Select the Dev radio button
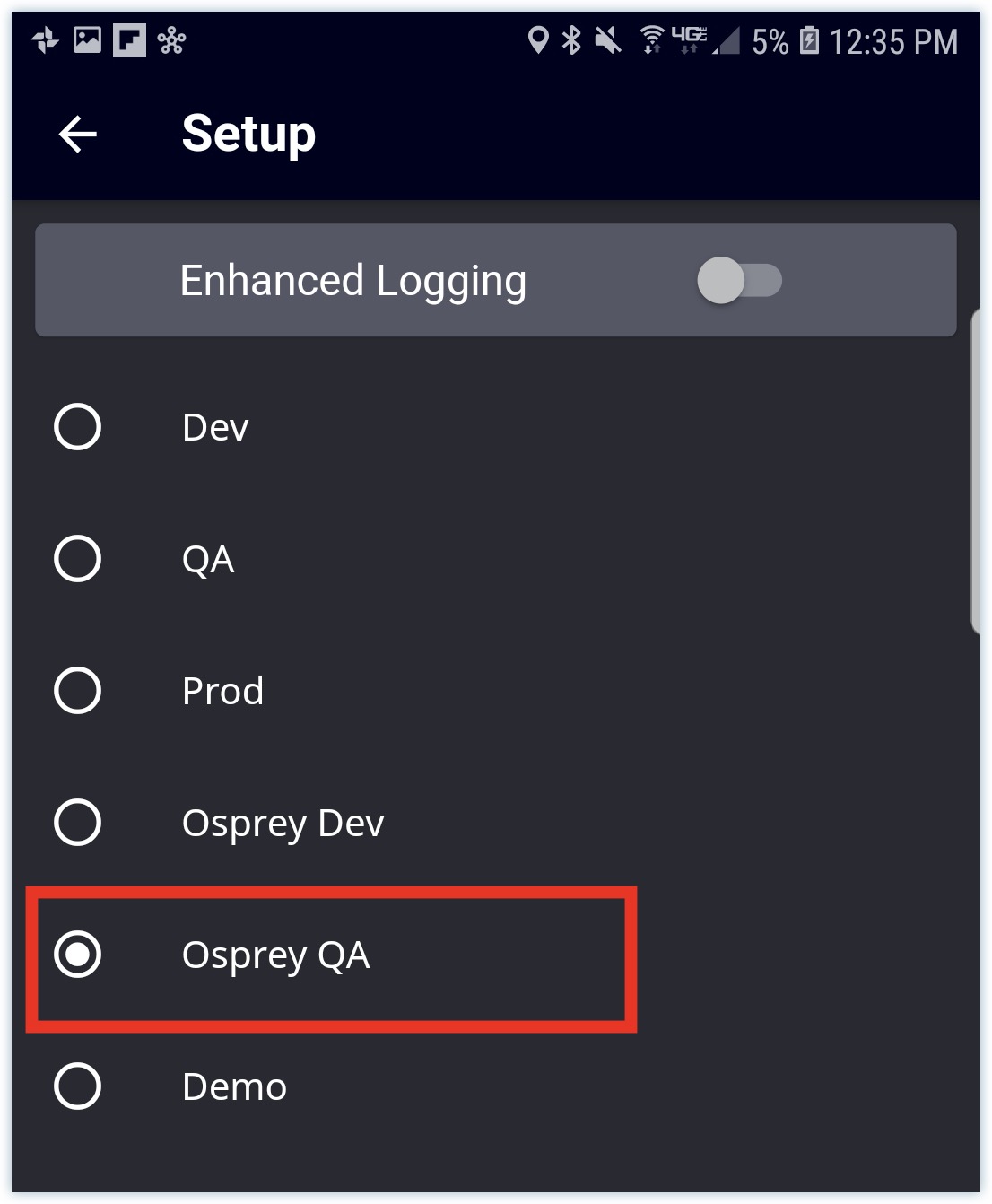Viewport: 992px width, 1204px height. 78,427
